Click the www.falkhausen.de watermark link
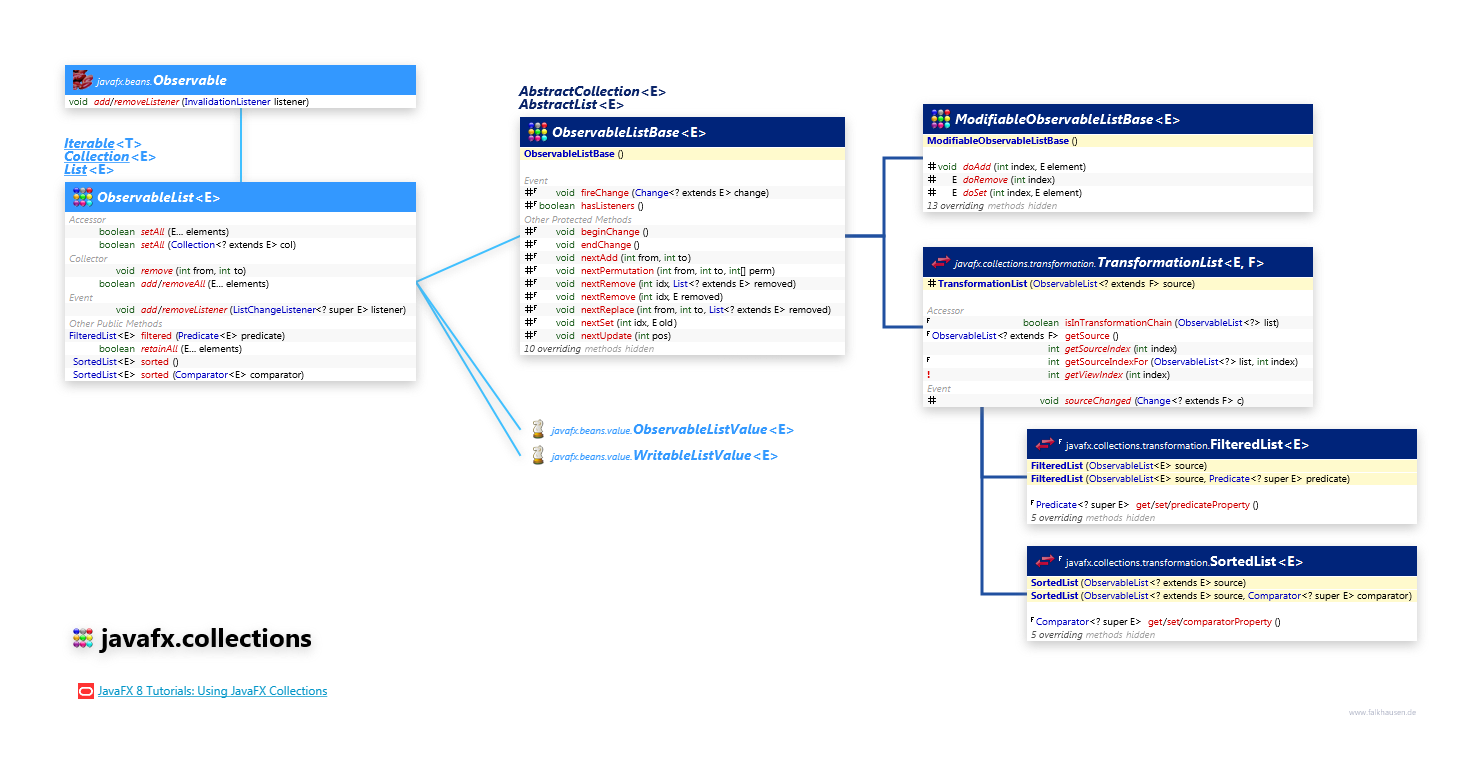1473x758 pixels. pos(1382,712)
